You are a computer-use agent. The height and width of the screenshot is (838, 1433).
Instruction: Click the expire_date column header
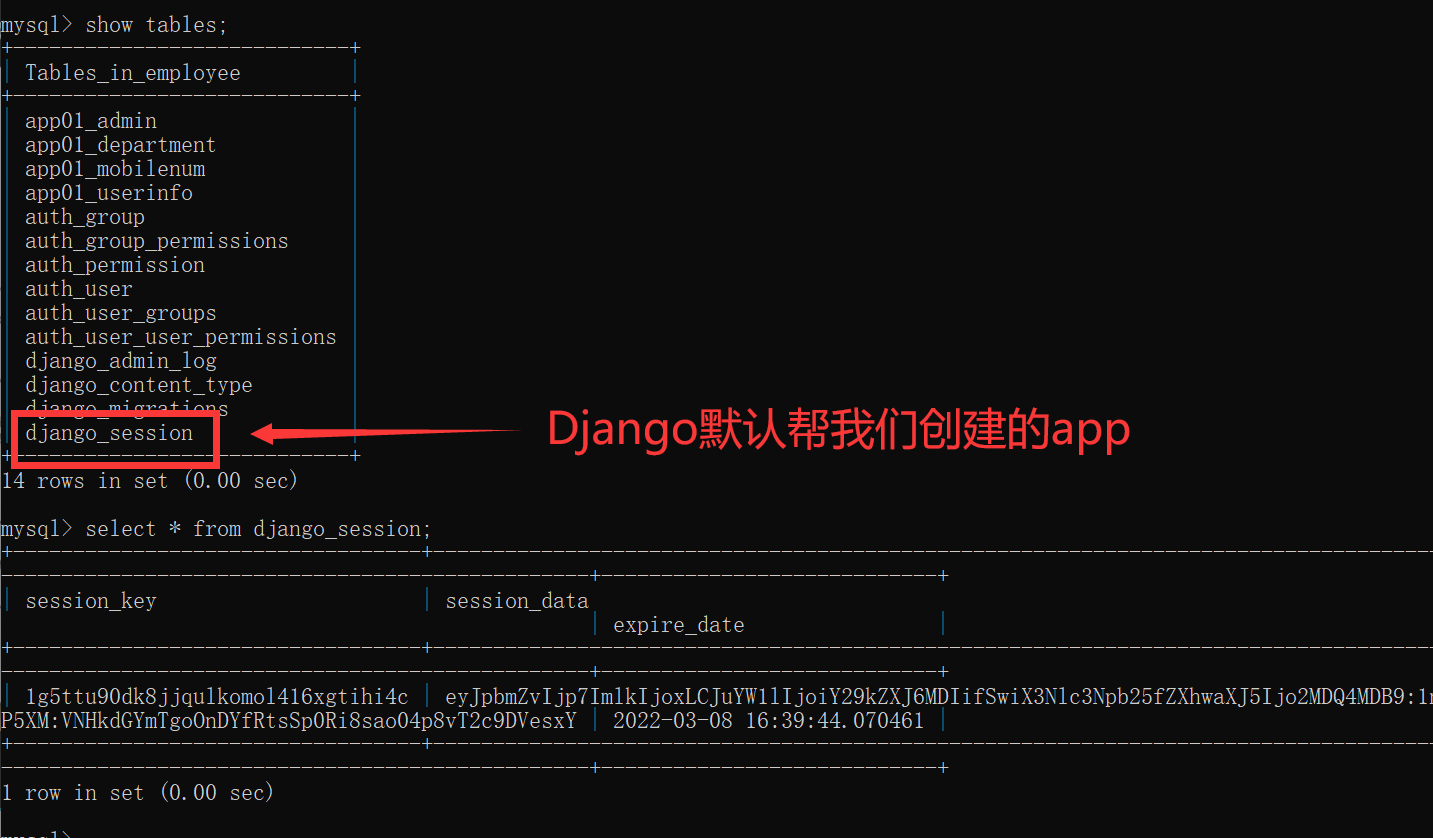point(679,625)
